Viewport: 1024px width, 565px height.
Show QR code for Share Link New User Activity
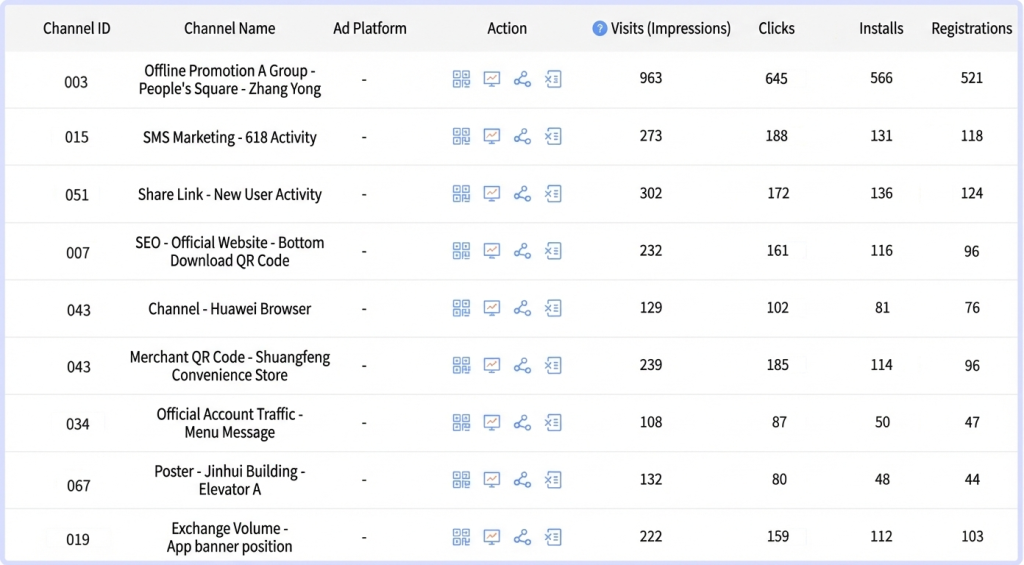point(461,194)
